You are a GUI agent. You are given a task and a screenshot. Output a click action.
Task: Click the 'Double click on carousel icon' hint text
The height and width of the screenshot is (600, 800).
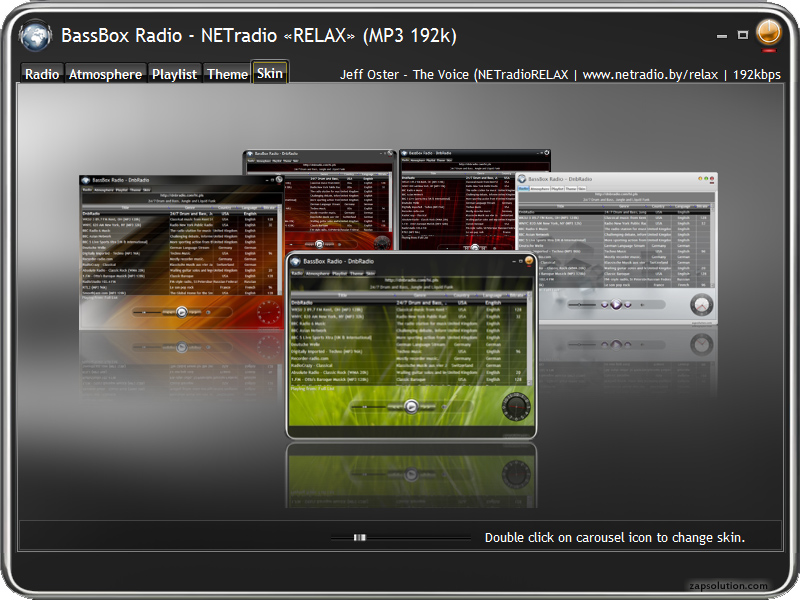coord(615,538)
